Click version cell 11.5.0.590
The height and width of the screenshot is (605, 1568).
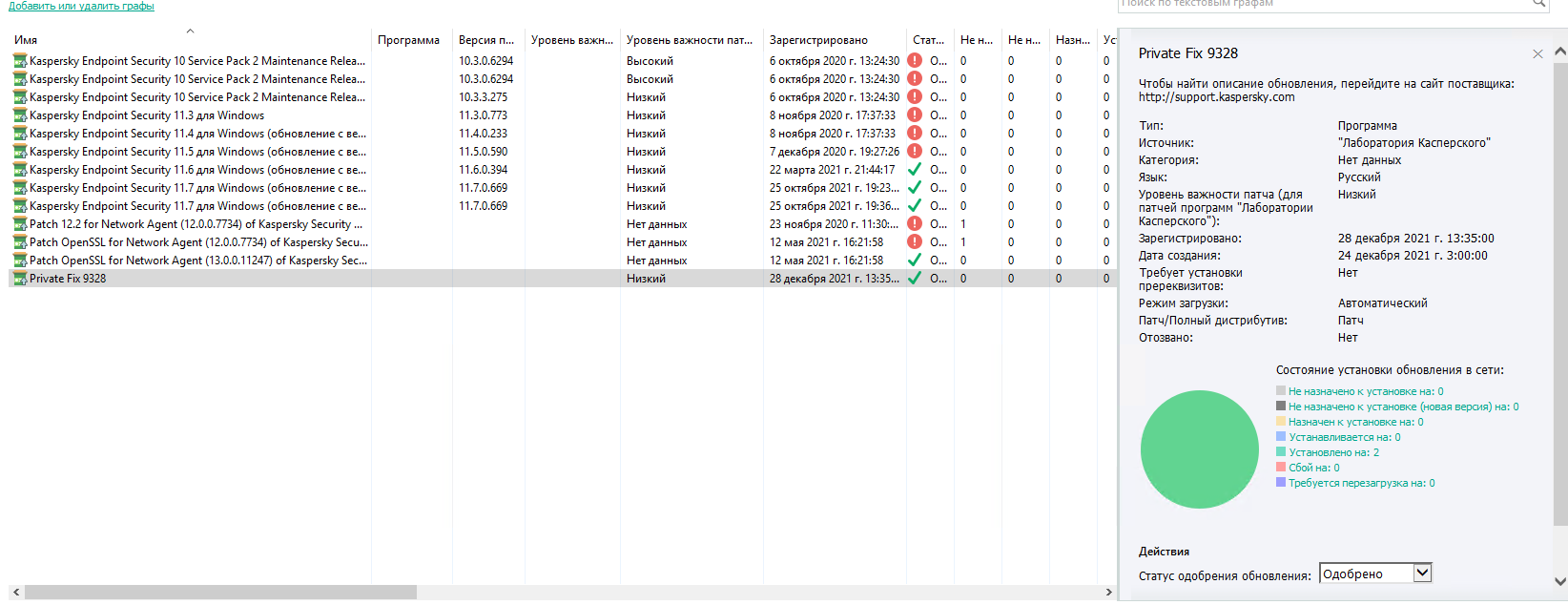tap(483, 152)
